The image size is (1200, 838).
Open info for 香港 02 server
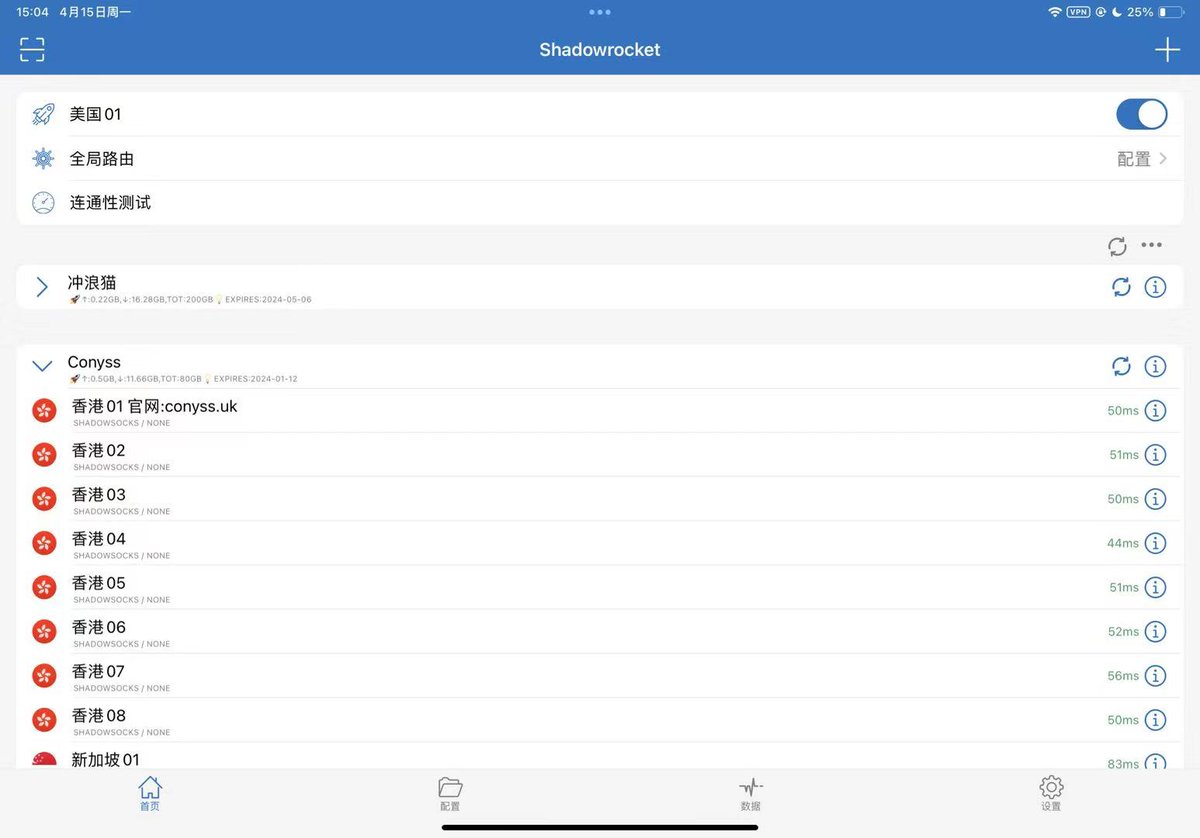(1155, 455)
